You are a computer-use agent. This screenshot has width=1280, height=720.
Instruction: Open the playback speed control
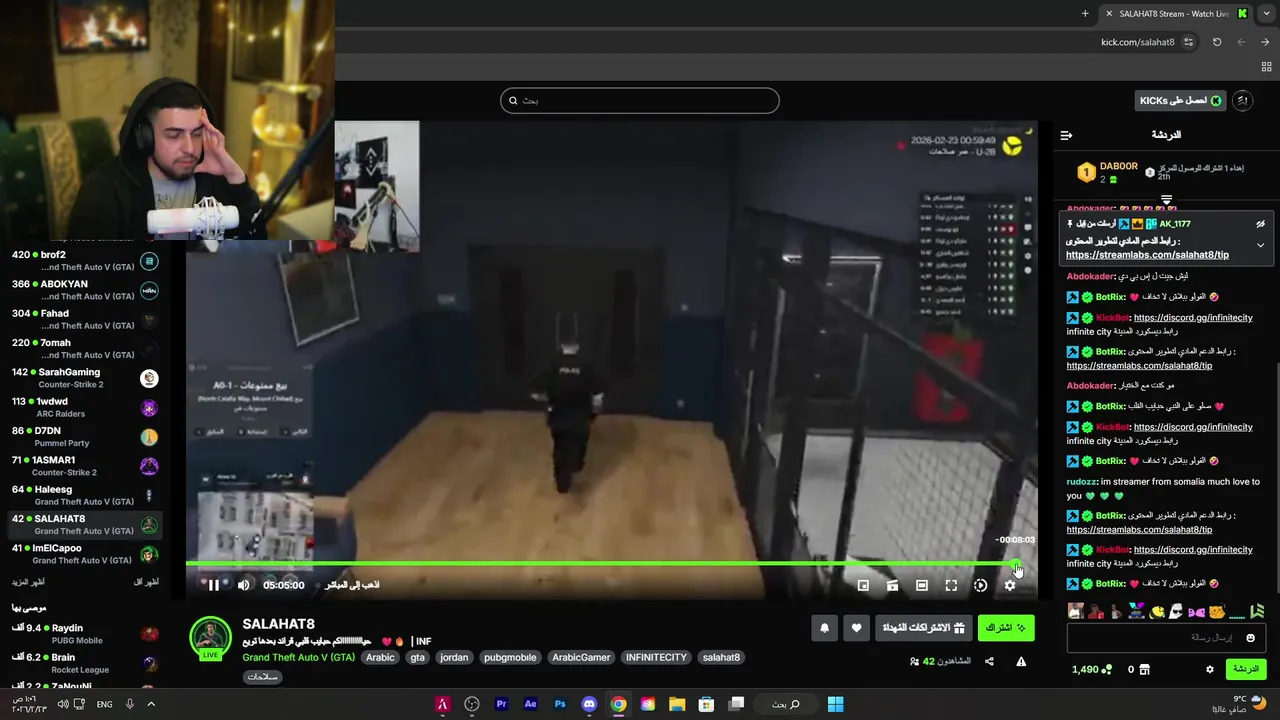[x=981, y=585]
